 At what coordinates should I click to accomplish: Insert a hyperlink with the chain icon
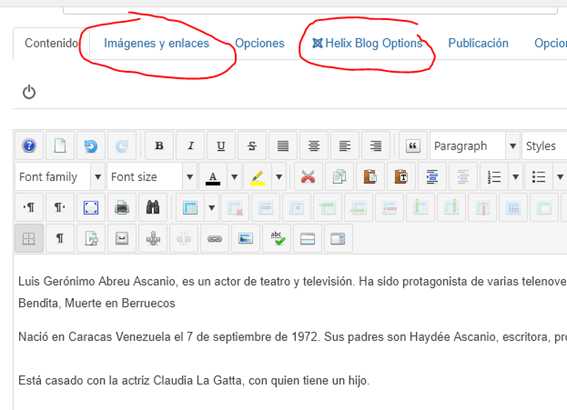coord(215,239)
